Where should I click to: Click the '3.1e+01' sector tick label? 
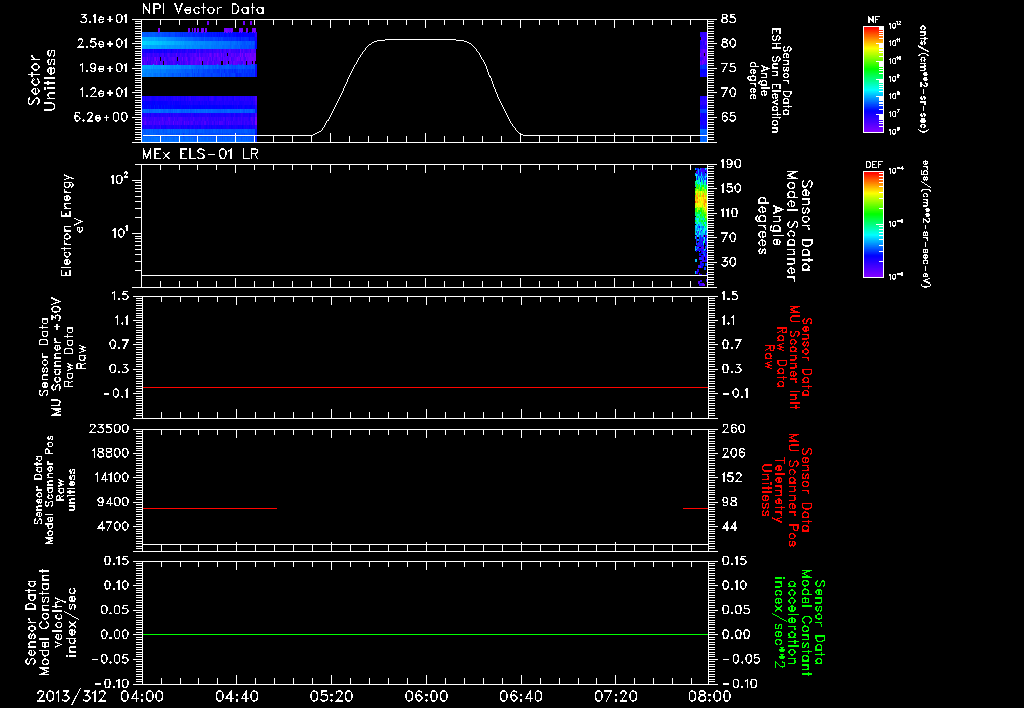(x=103, y=19)
